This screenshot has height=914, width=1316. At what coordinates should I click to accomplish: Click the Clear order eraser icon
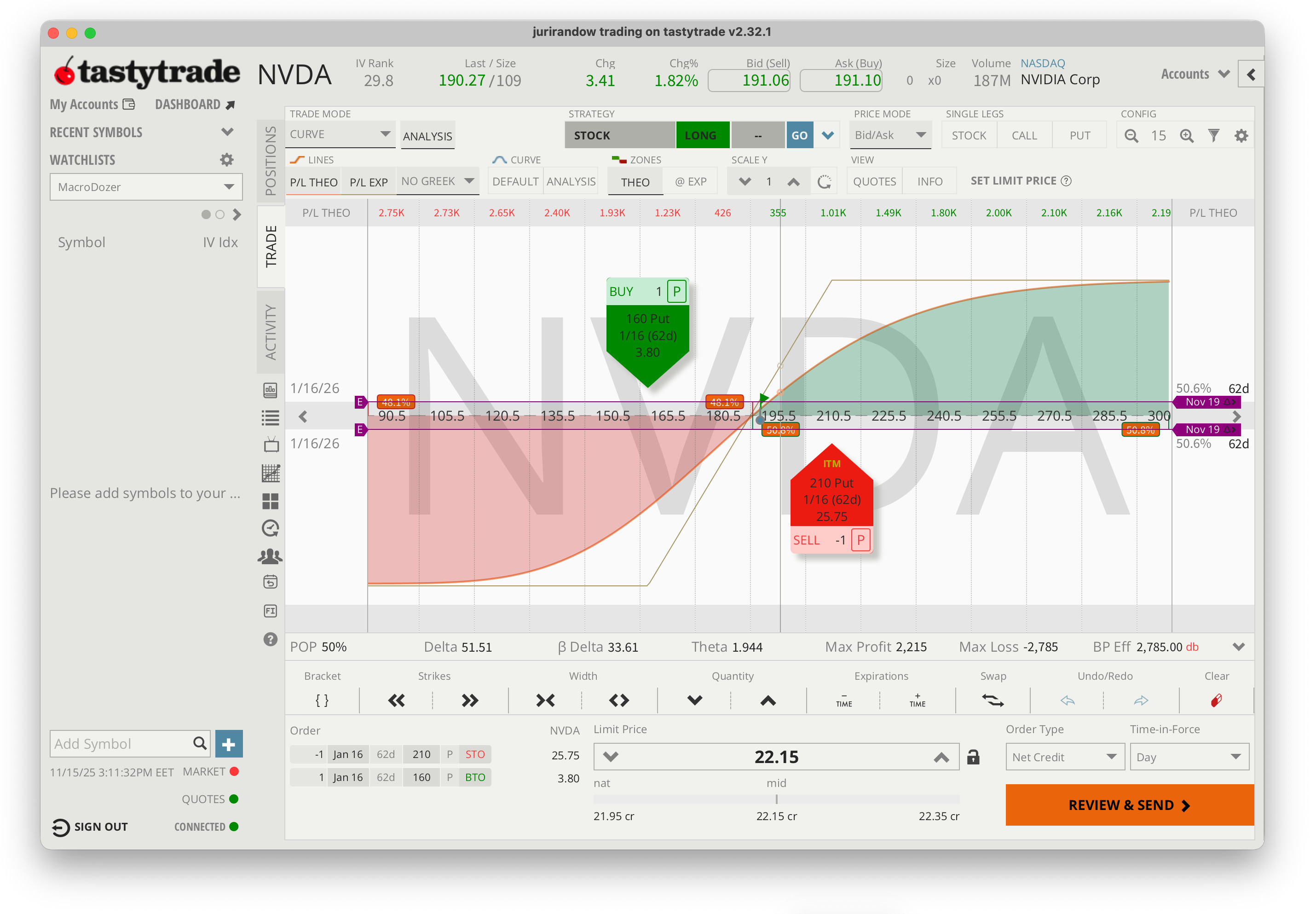pos(1216,700)
